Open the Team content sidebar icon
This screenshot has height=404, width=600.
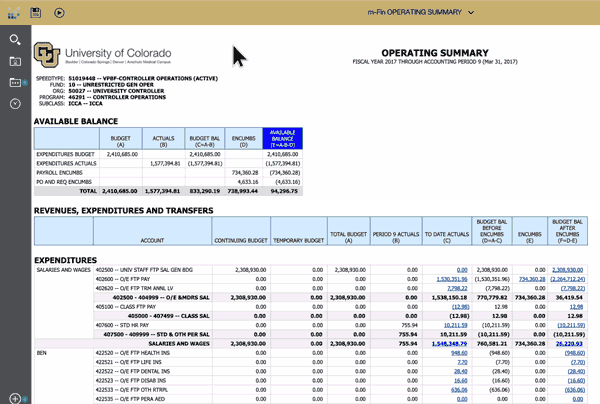(15, 82)
